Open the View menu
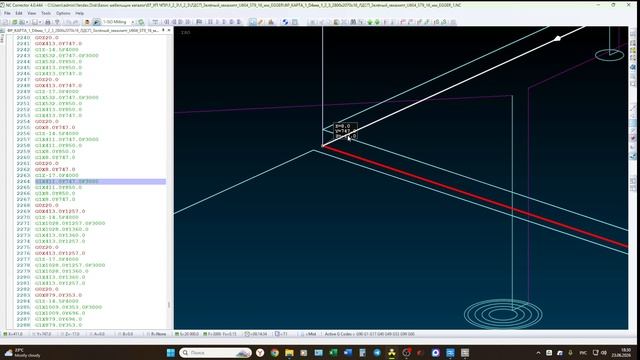640x360 pixels. coord(31,13)
